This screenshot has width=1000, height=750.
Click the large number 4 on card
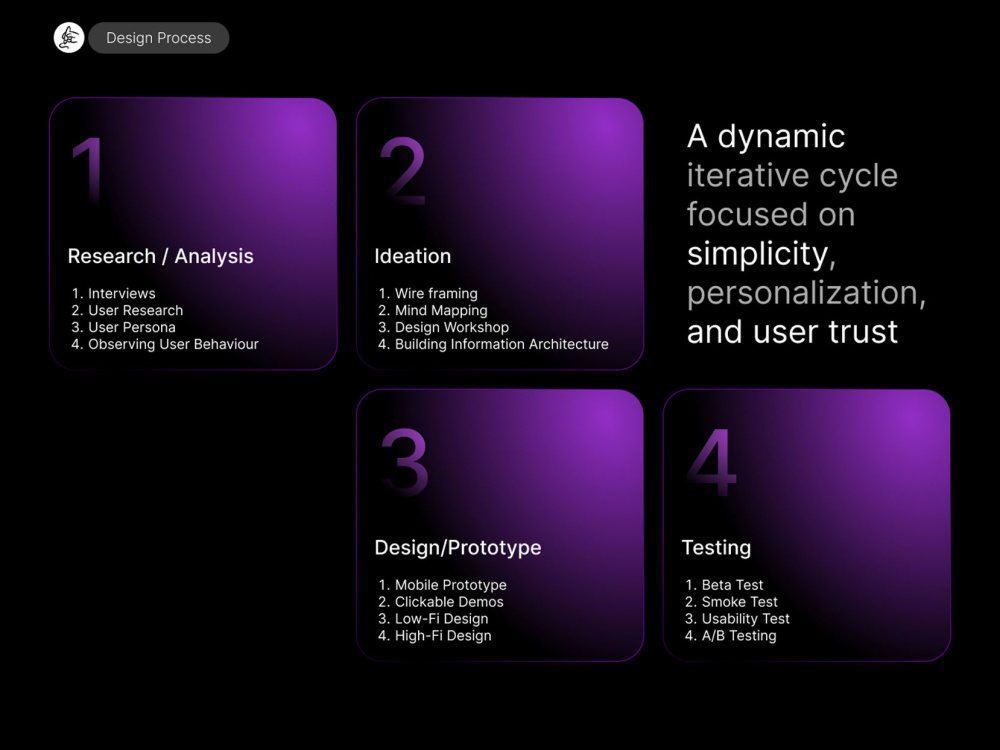[x=712, y=462]
